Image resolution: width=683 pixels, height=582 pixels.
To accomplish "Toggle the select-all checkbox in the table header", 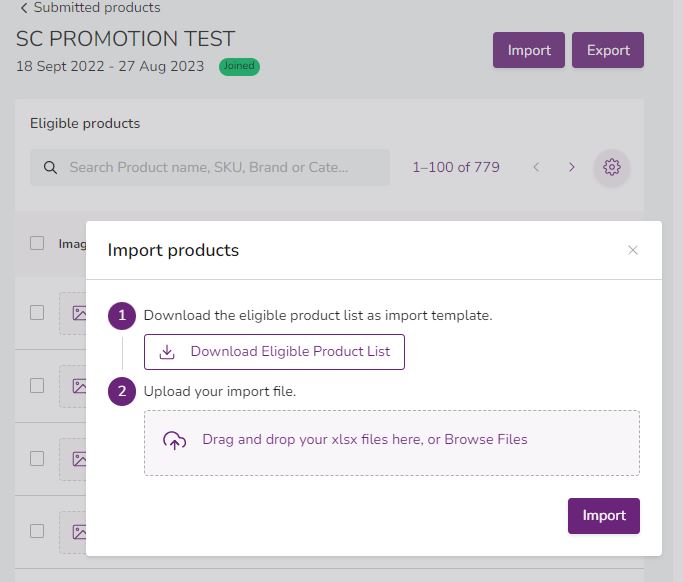I will pos(37,243).
